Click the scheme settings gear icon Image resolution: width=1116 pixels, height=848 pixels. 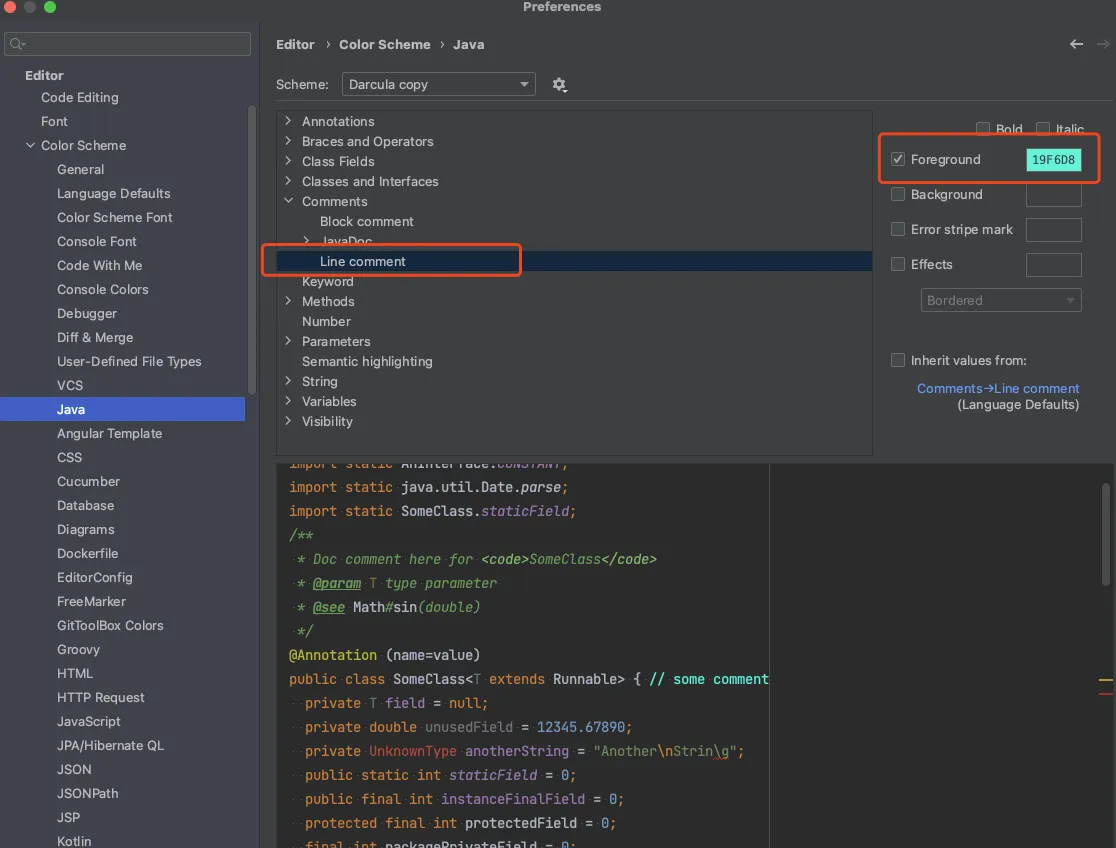(x=559, y=85)
